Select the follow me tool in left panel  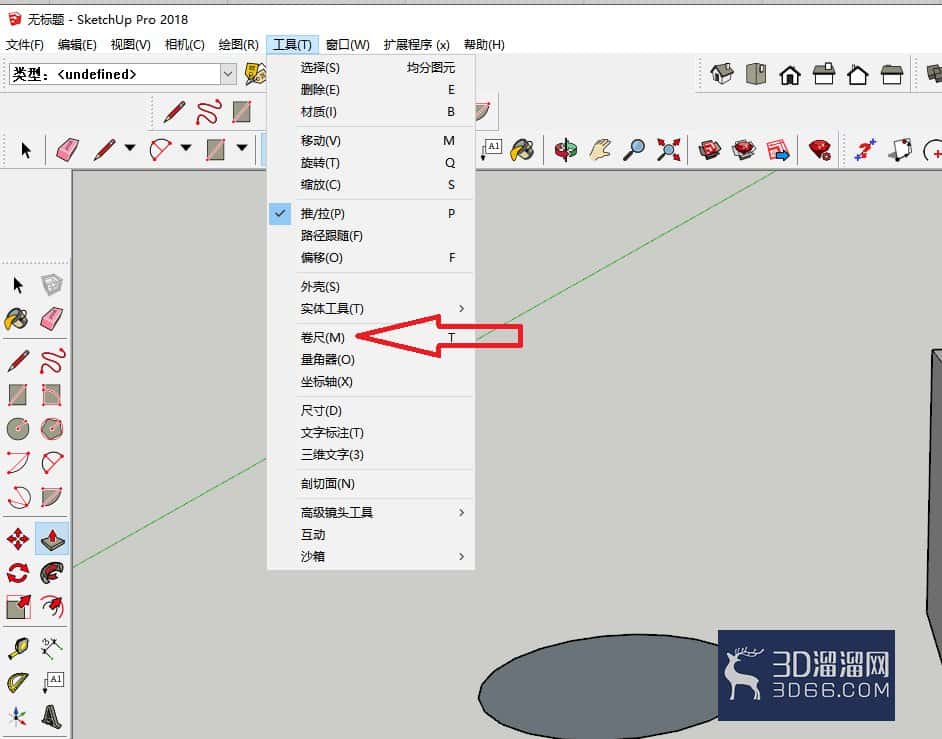click(52, 573)
